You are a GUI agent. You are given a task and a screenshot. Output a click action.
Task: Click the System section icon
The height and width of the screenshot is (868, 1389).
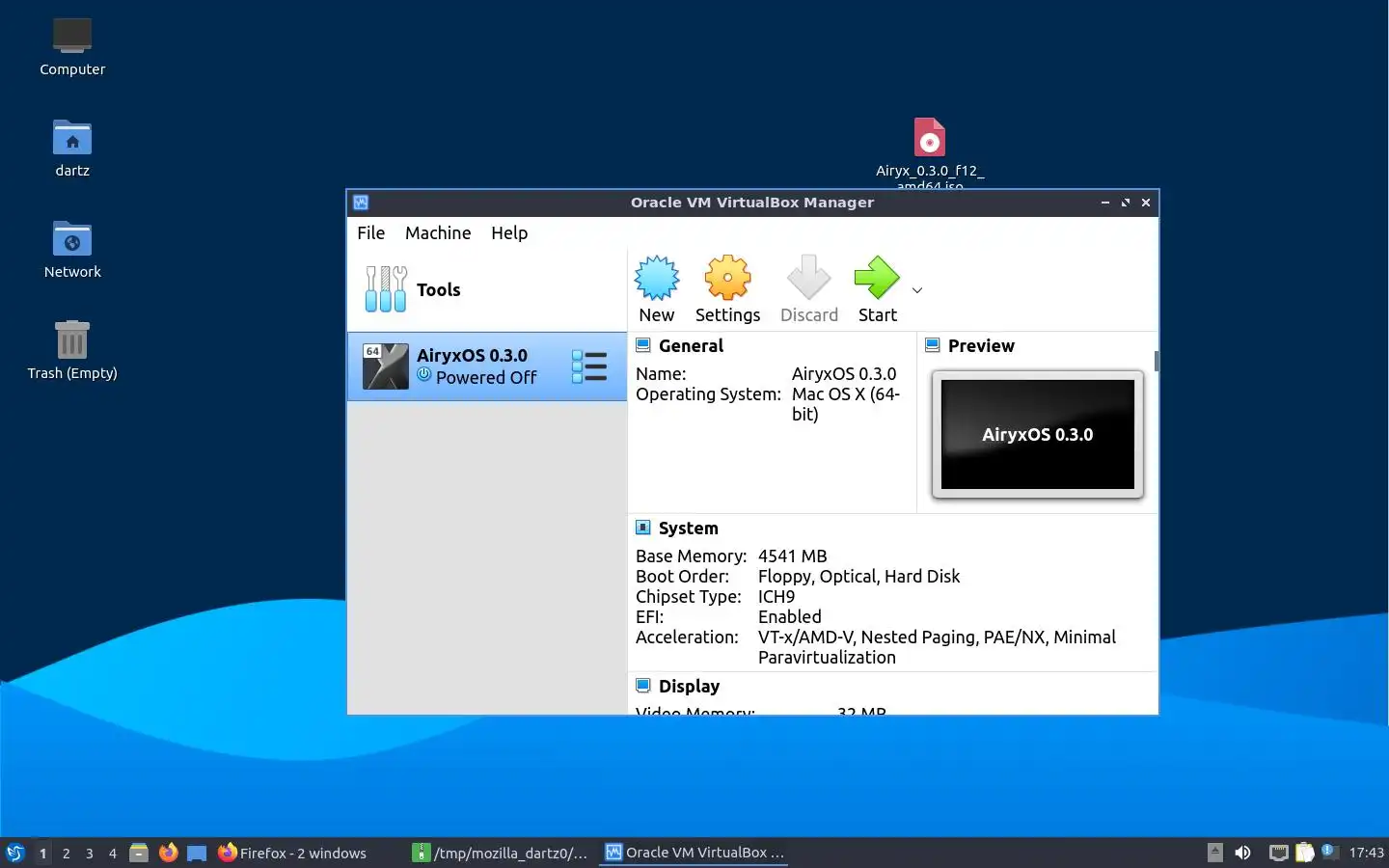[643, 528]
